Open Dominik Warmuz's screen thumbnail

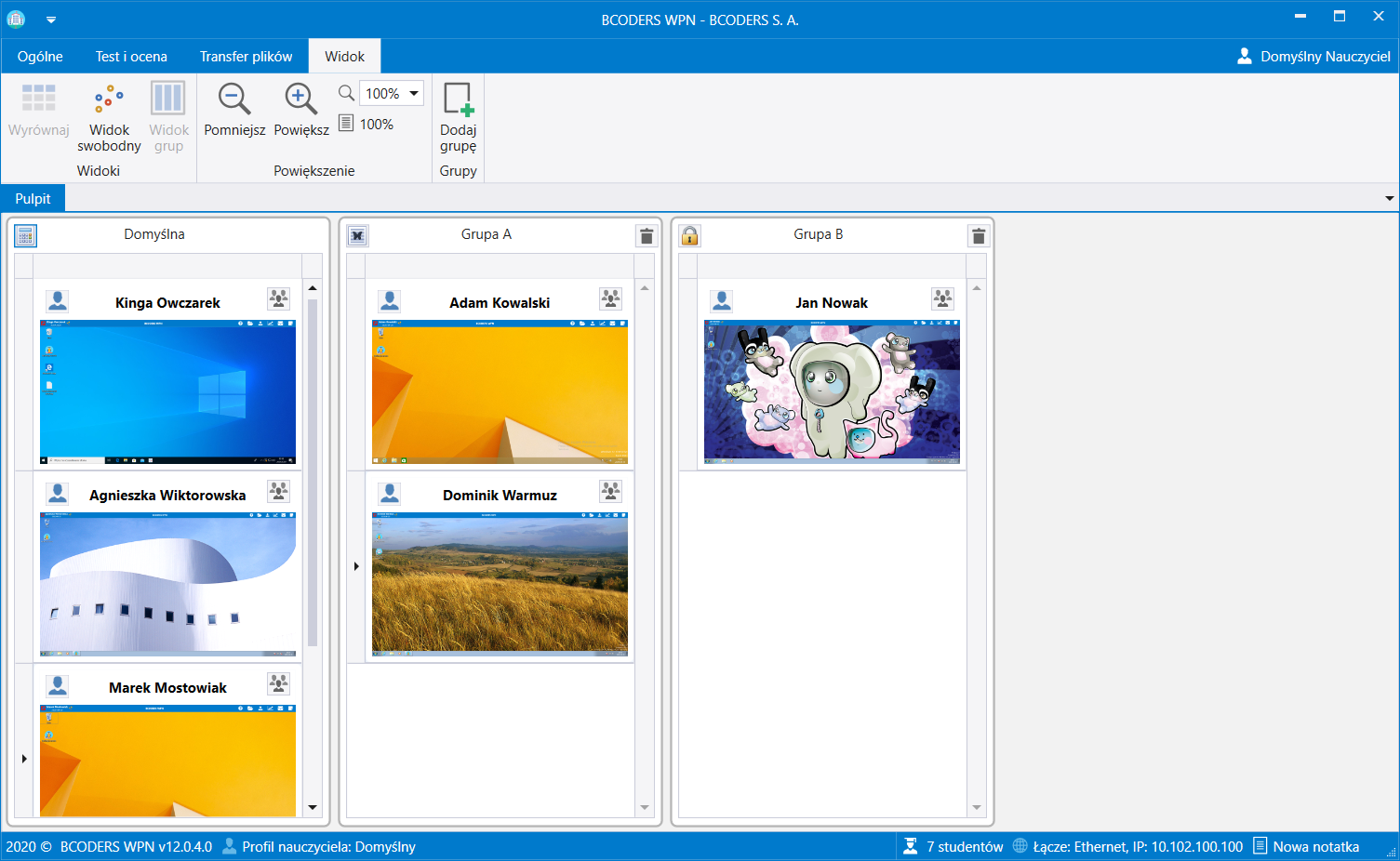tap(500, 584)
